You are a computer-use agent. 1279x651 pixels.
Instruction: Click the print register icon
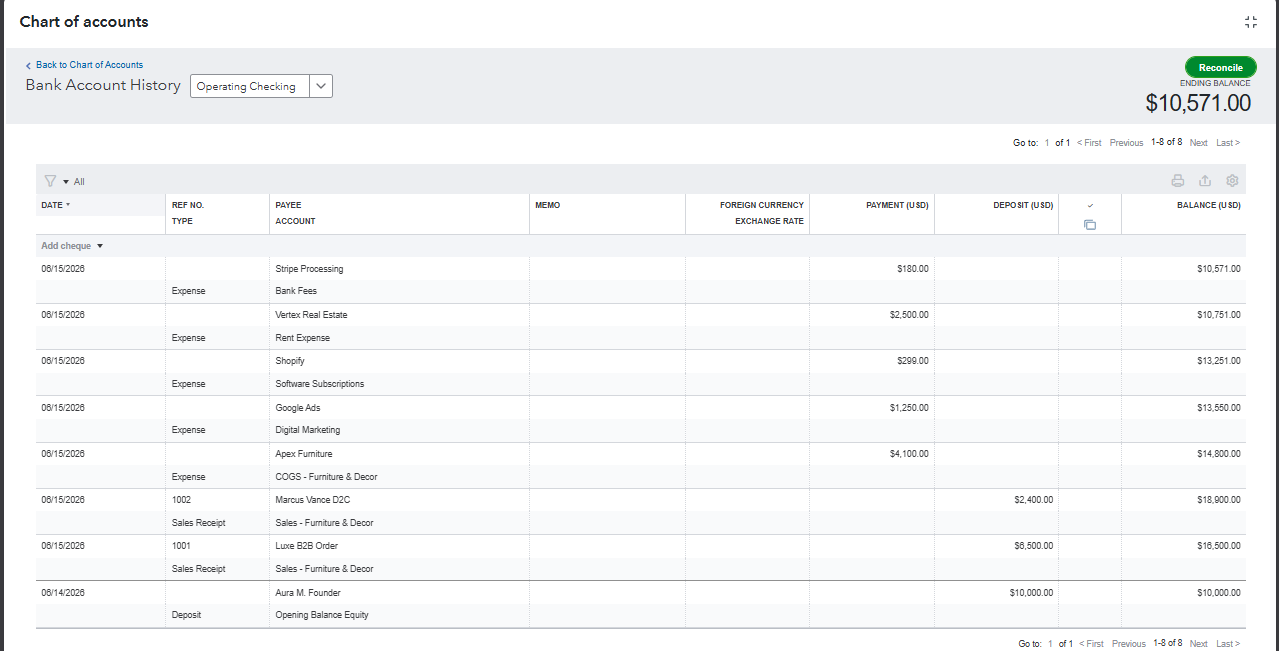[1178, 181]
